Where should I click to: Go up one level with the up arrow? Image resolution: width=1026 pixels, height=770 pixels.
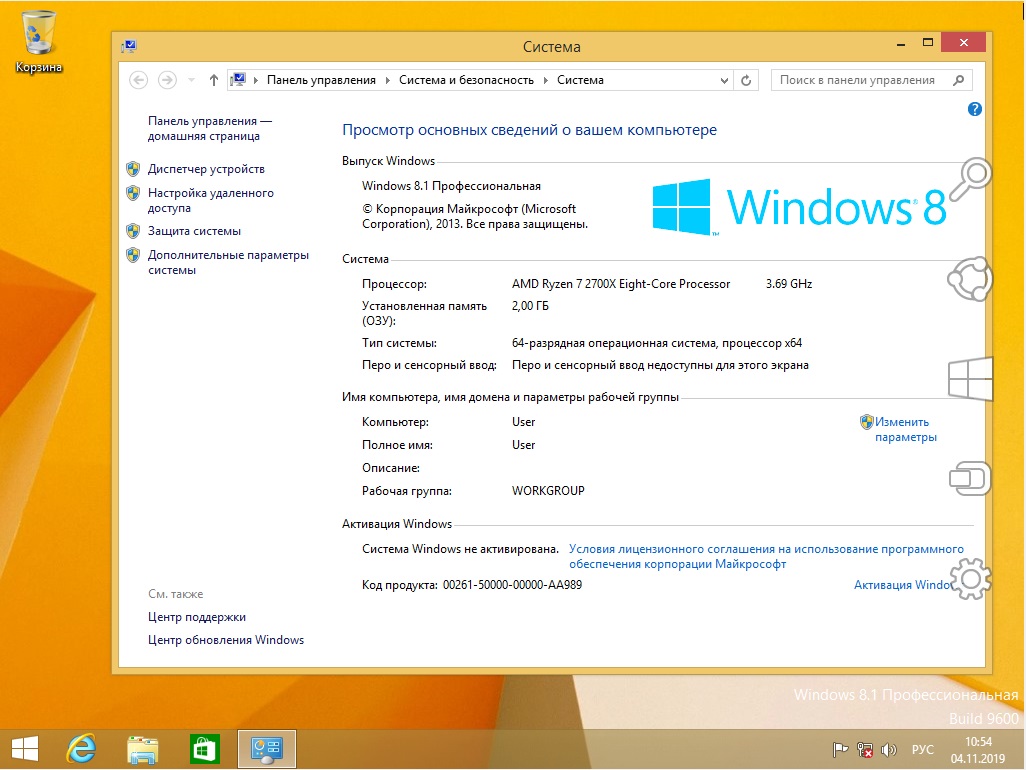pyautogui.click(x=213, y=80)
